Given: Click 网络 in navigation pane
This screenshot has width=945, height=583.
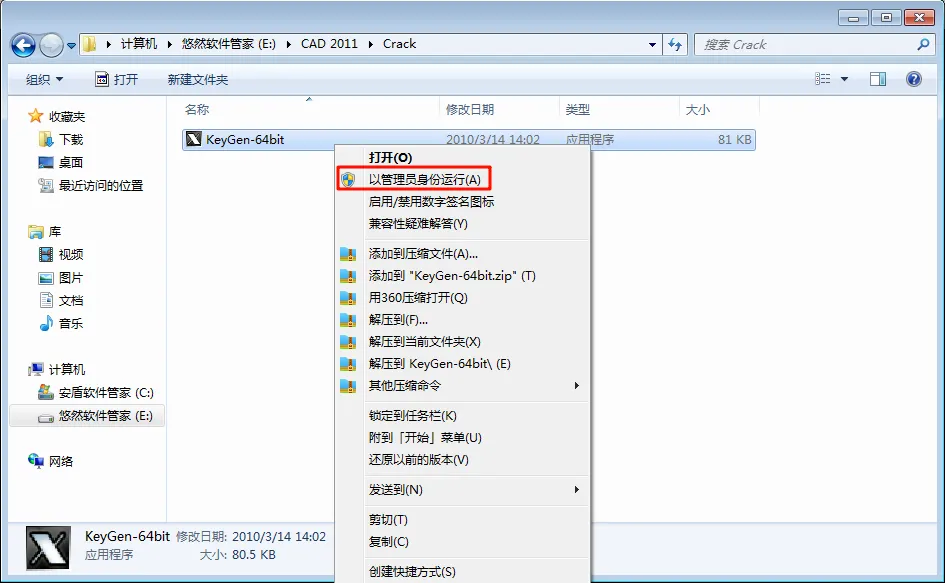Looking at the screenshot, I should 61,461.
